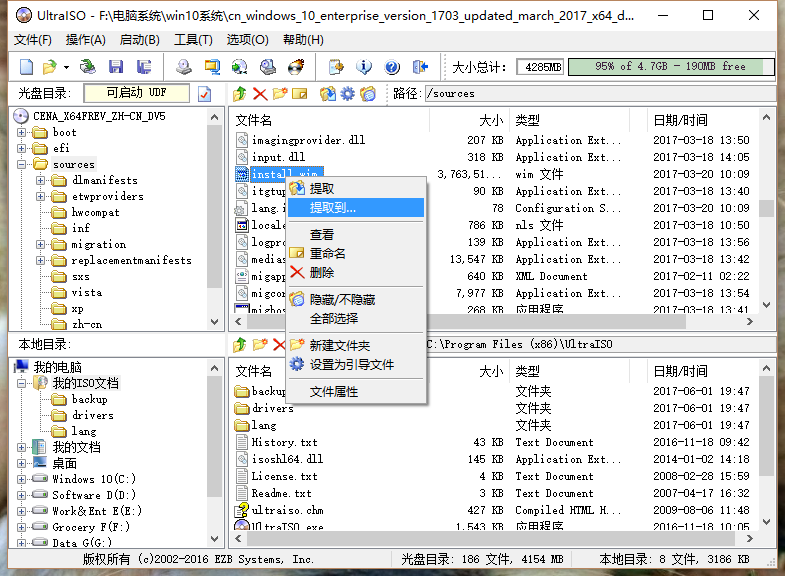
Task: Sort disc files by 日期/时间 column header
Action: pos(703,120)
